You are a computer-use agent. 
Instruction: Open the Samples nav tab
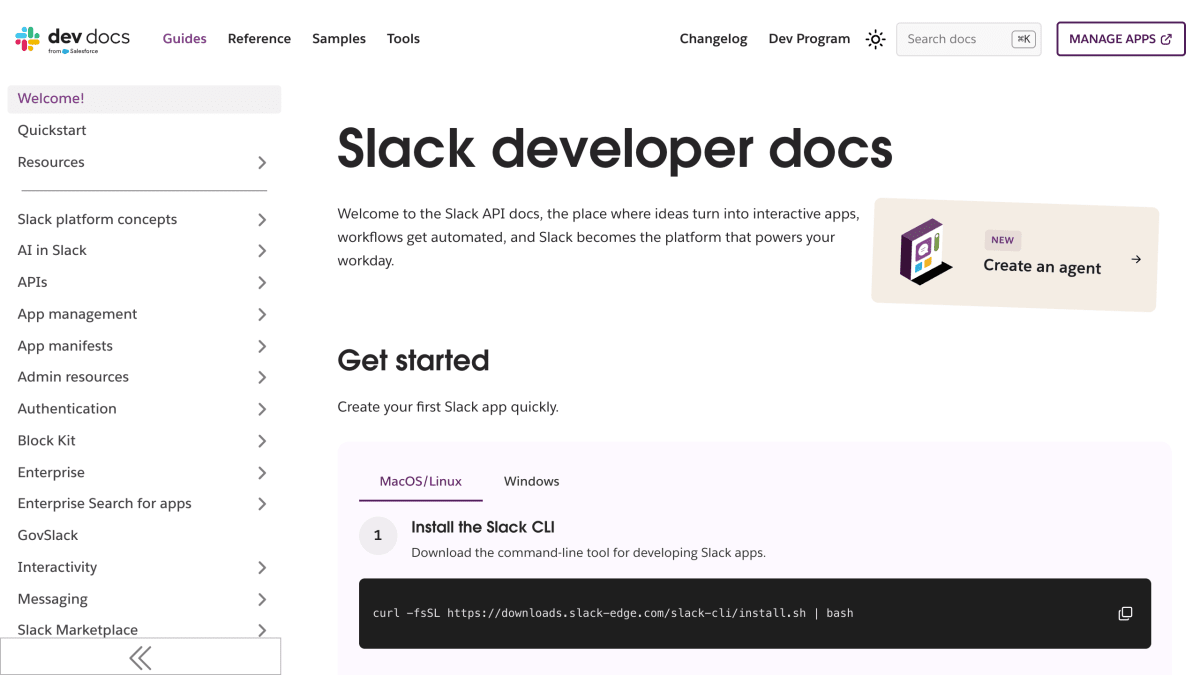(339, 39)
